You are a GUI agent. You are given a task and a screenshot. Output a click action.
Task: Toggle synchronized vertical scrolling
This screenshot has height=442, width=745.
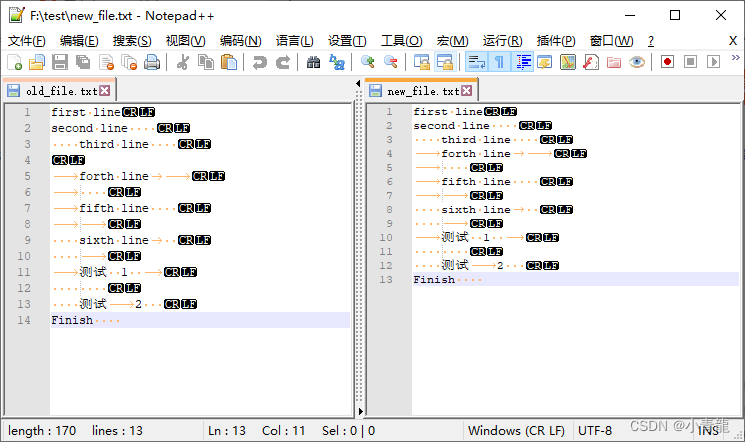(x=421, y=62)
